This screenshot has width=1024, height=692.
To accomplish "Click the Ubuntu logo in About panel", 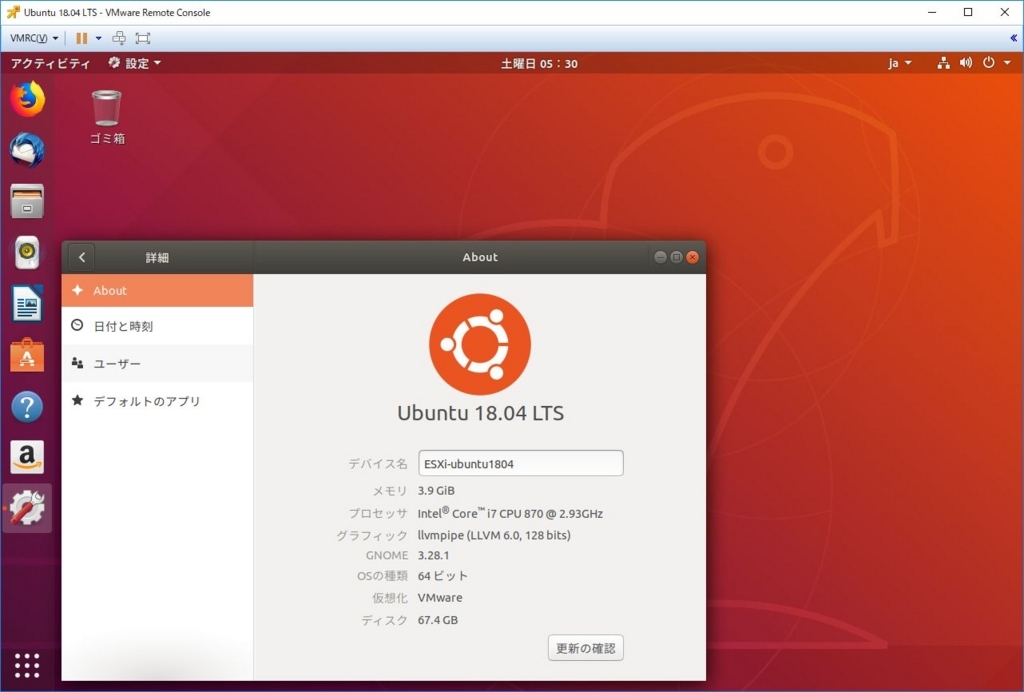I will point(480,344).
